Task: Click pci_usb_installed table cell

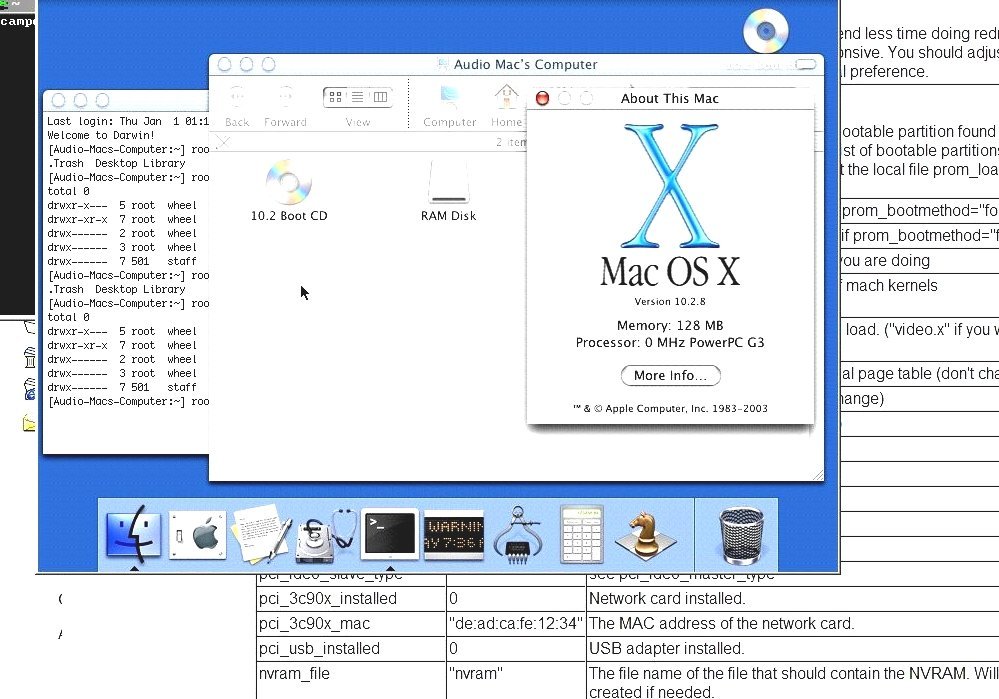Action: coord(351,649)
